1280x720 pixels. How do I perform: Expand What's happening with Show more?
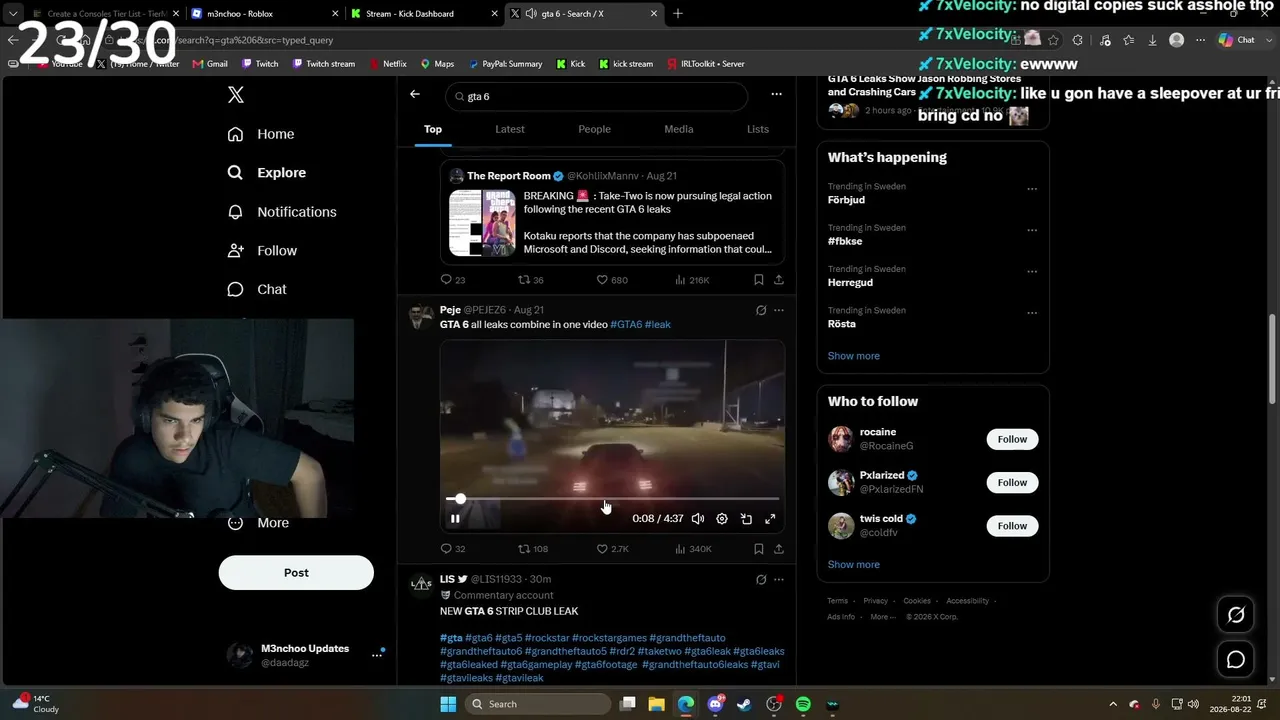(853, 356)
